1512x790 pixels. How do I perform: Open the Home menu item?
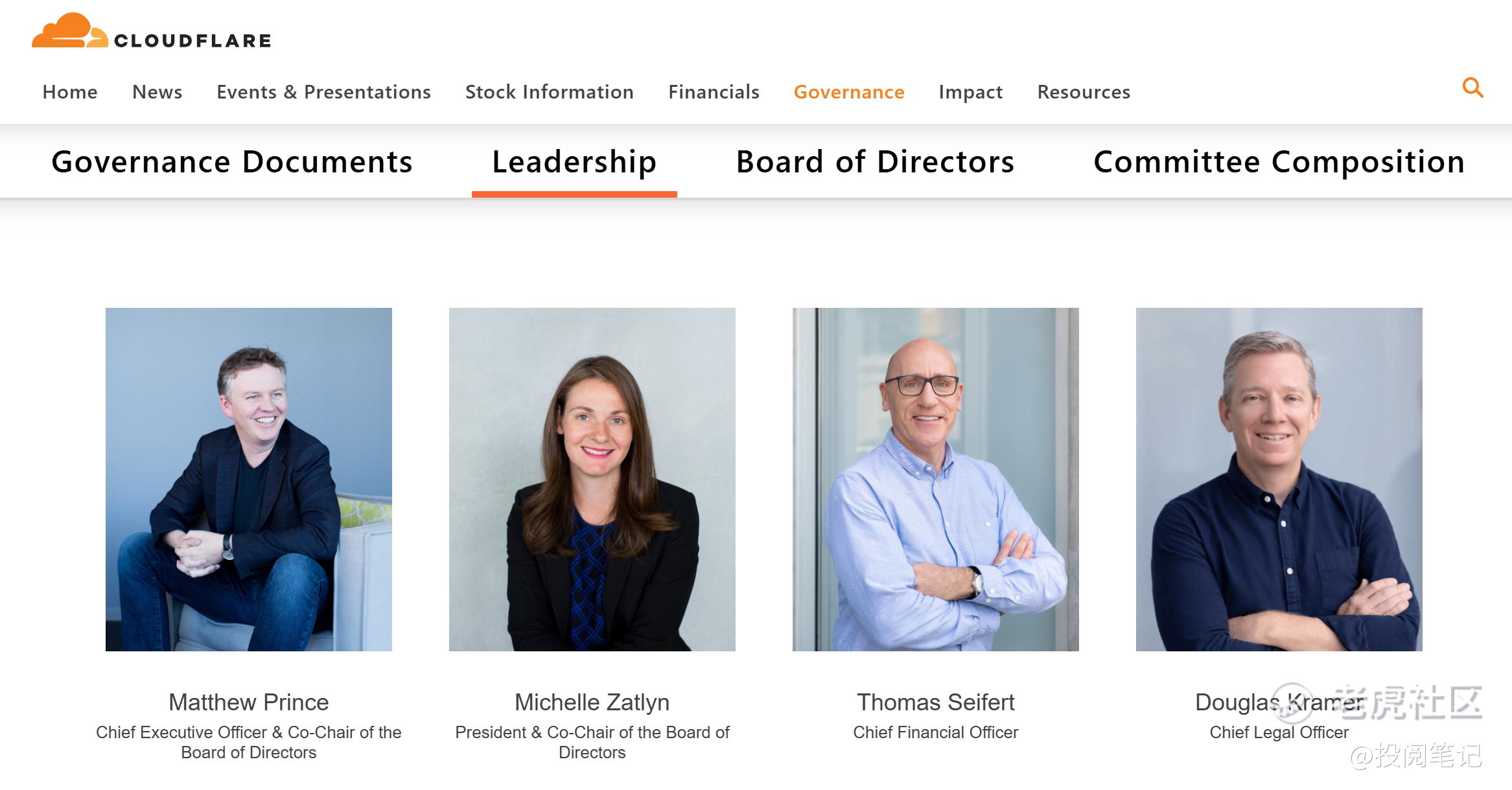(70, 92)
